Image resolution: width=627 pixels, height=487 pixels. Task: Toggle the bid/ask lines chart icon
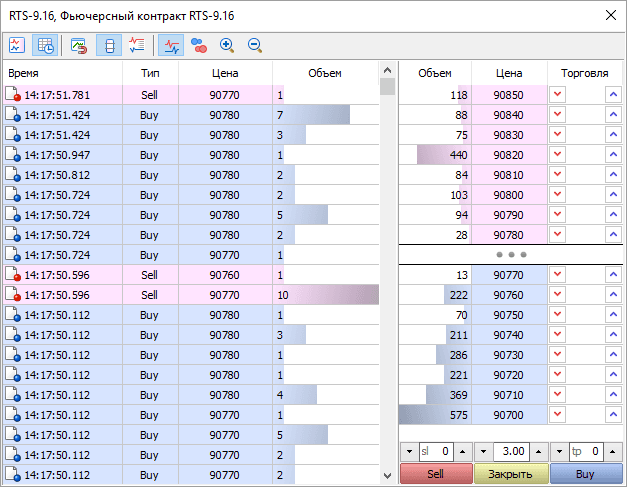pos(171,45)
